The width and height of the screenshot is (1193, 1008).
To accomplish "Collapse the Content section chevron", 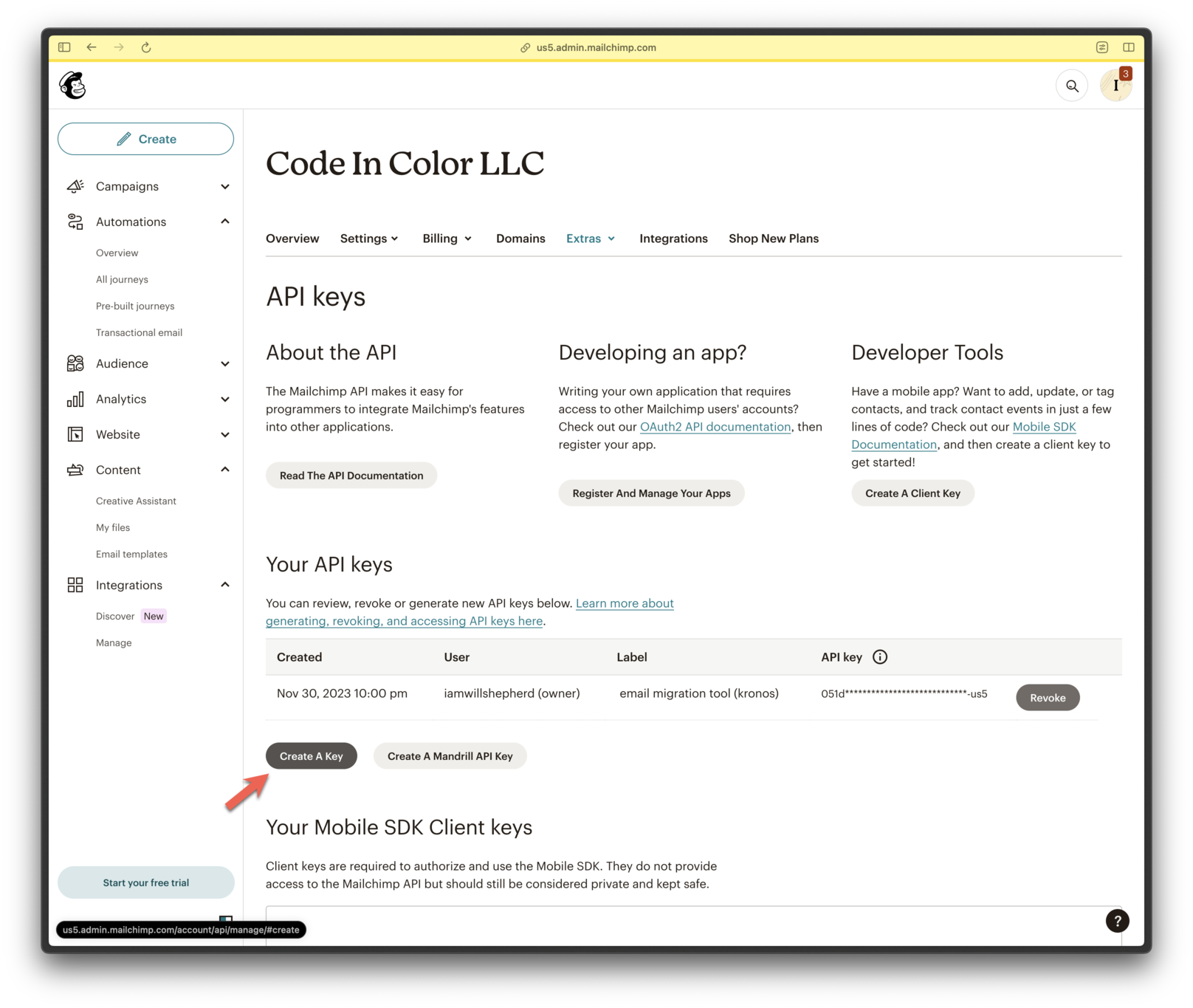I will click(225, 470).
